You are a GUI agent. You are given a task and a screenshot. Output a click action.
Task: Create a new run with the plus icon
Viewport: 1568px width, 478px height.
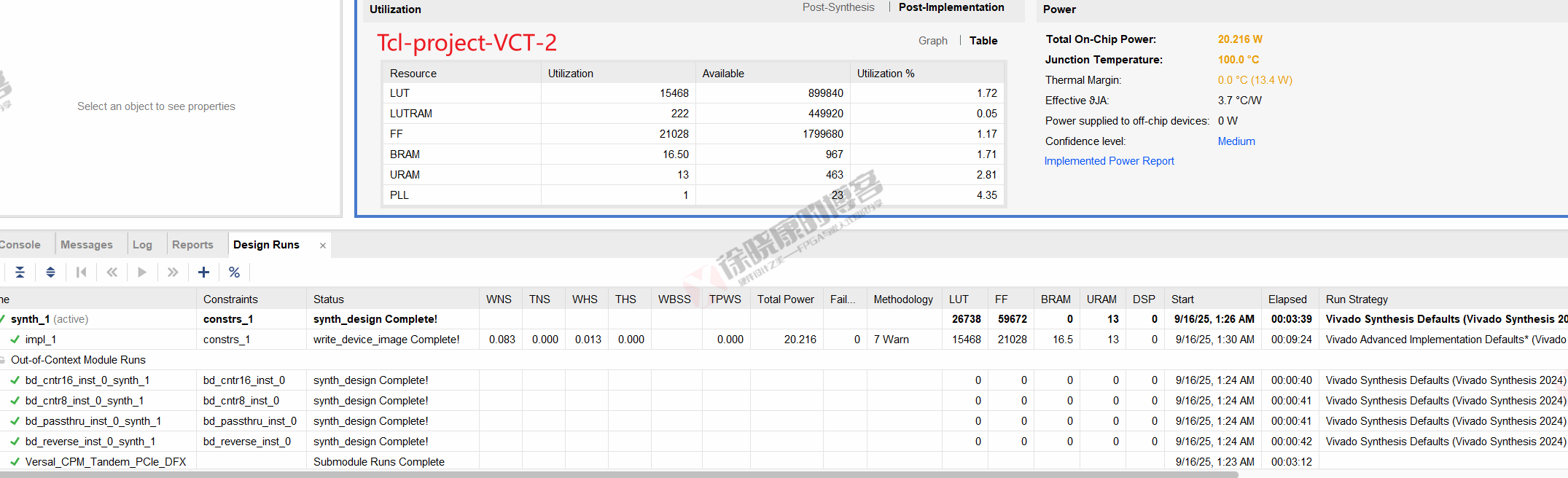pos(203,273)
